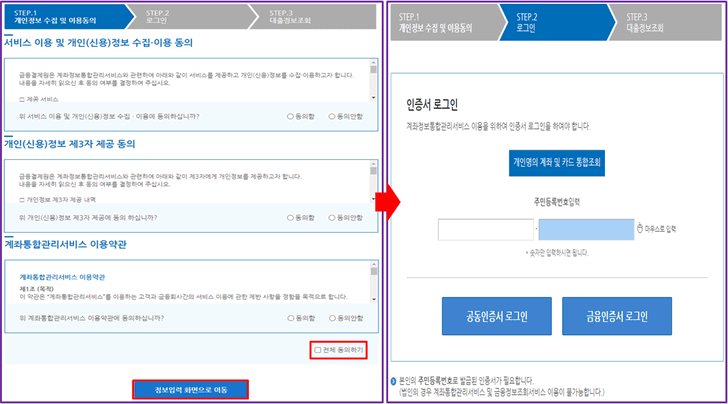Select 동의함 for 개인(신용)정보 제3자 제공
The width and height of the screenshot is (728, 404).
click(x=290, y=217)
